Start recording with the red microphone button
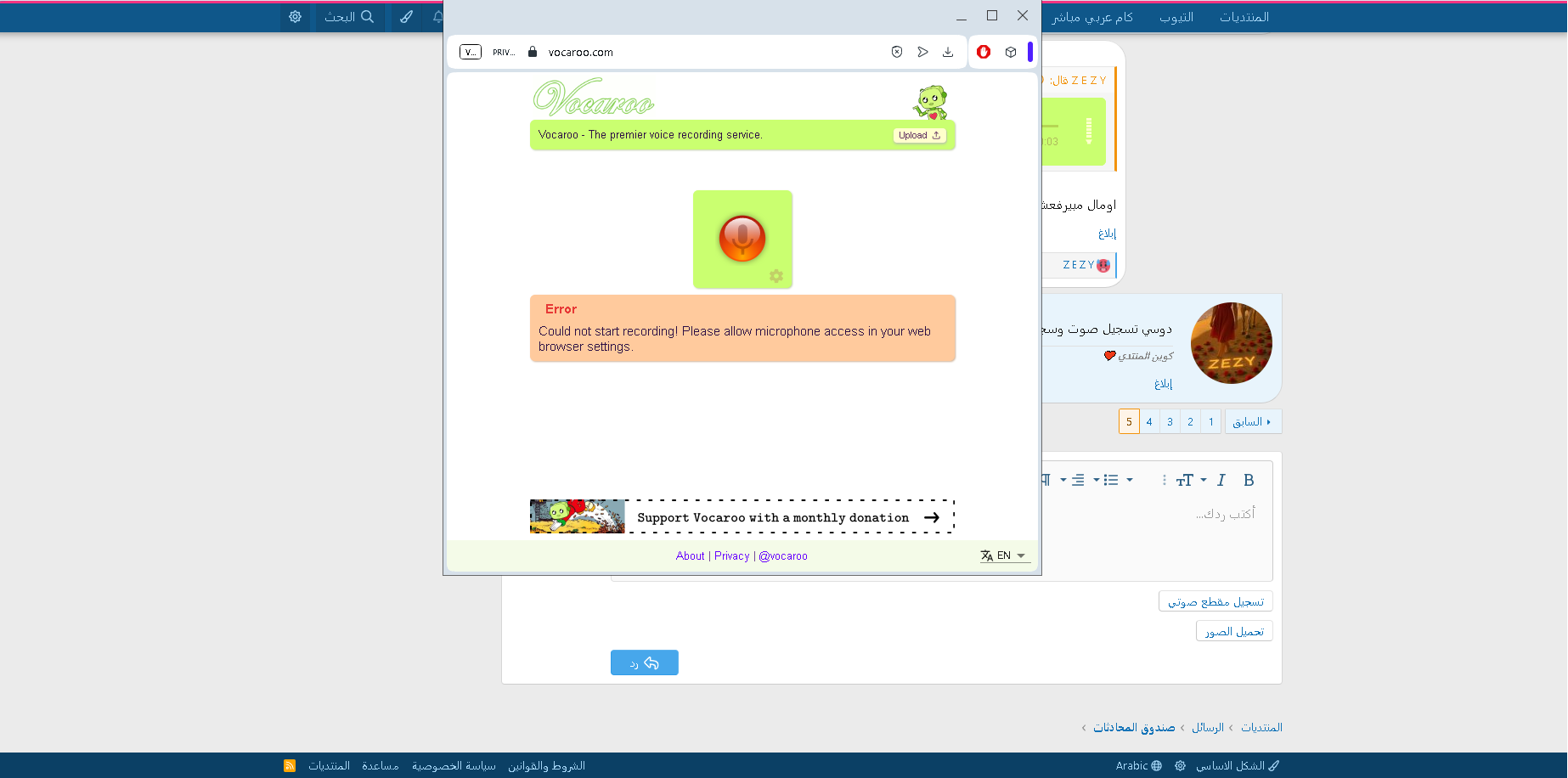Screen dimensions: 1568x778 [x=742, y=239]
